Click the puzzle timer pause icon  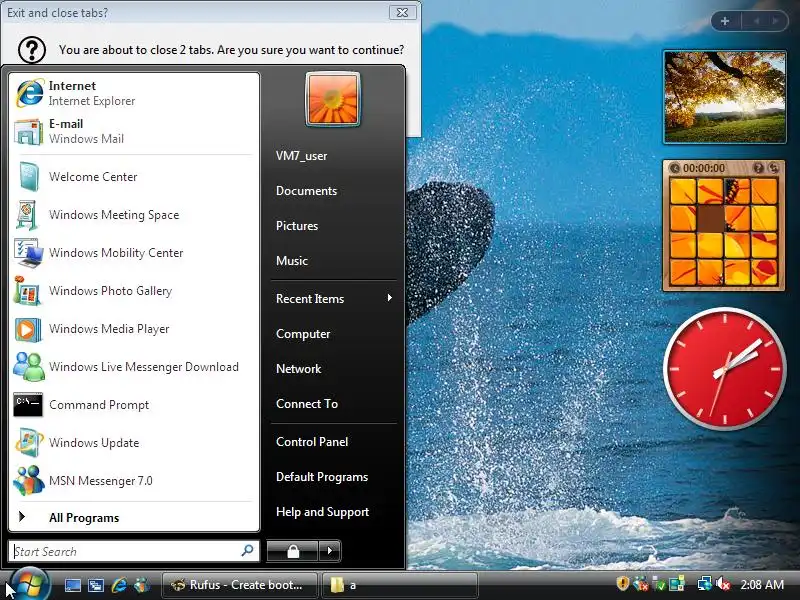[x=674, y=168]
